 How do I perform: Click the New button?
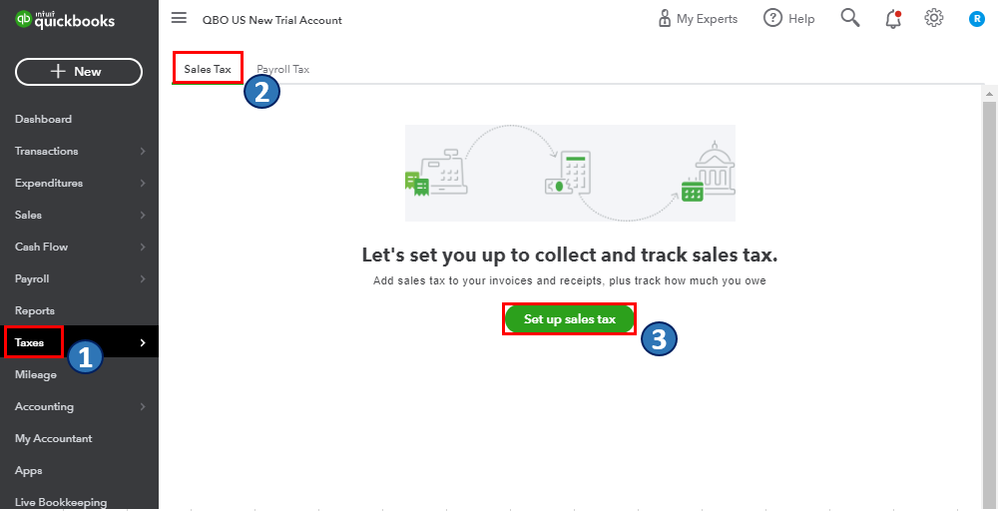click(79, 71)
